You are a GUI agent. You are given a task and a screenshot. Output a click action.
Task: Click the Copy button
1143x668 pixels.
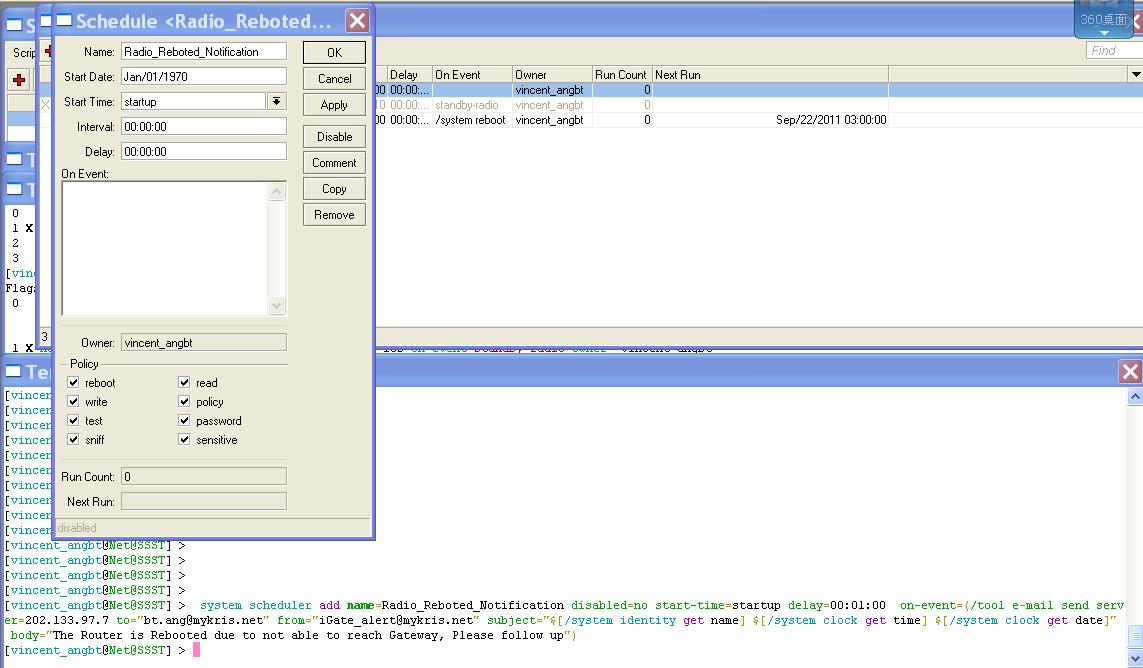point(334,189)
